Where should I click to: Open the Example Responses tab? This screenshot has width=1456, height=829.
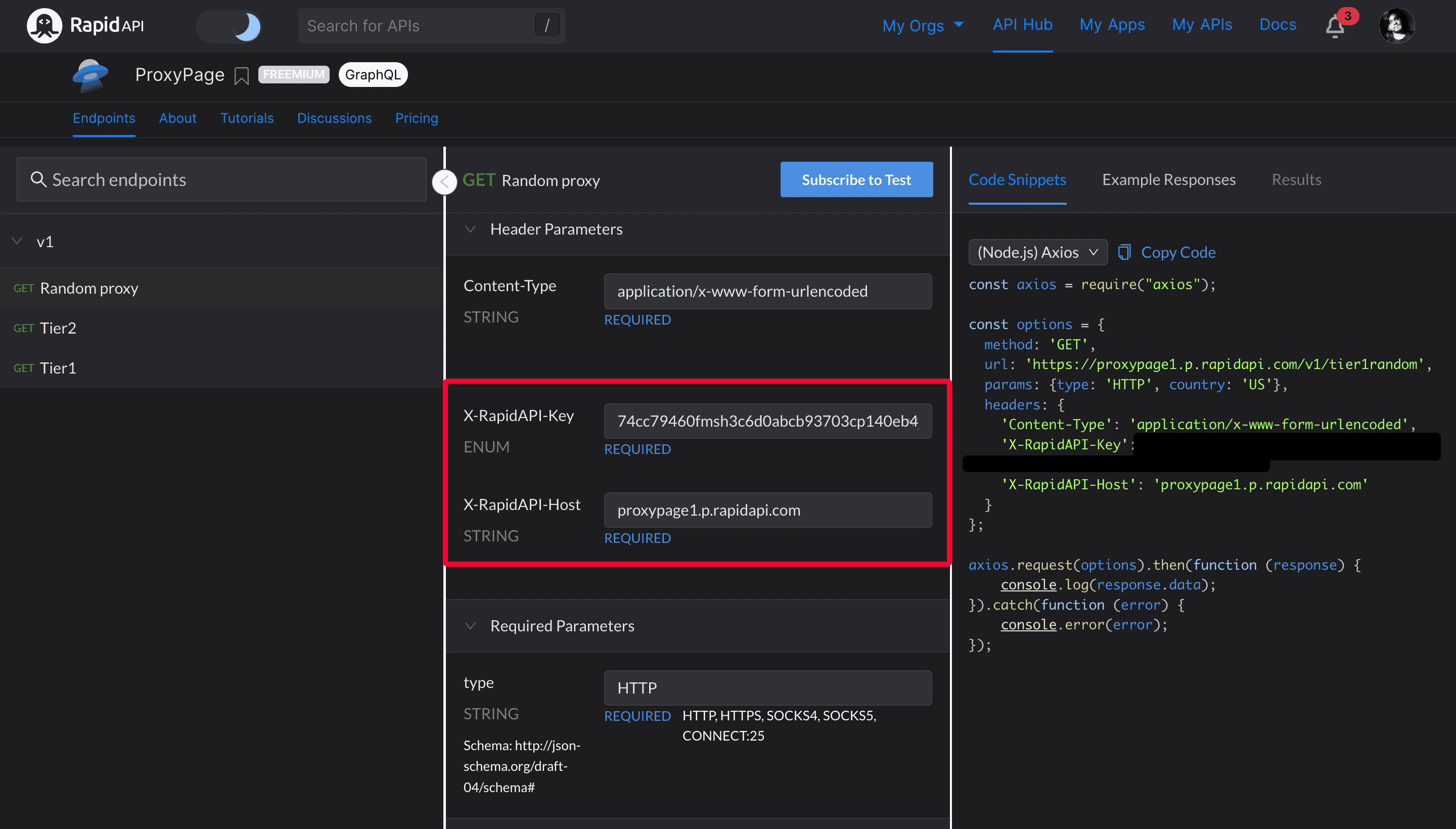coord(1168,179)
